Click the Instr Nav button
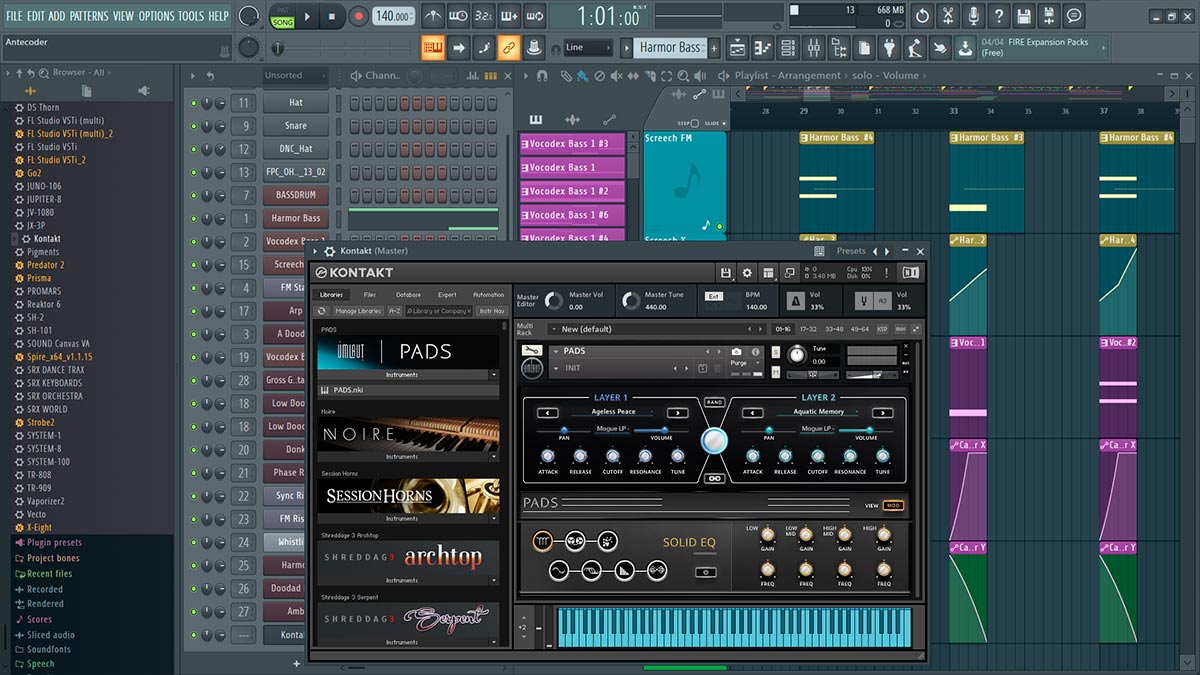 [492, 311]
